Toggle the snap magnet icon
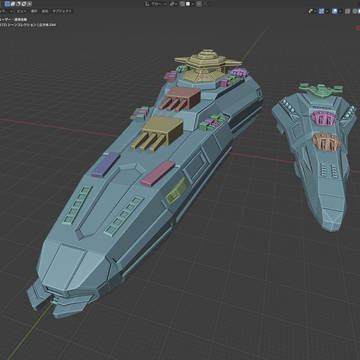The height and width of the screenshot is (360, 360). coord(182,4)
